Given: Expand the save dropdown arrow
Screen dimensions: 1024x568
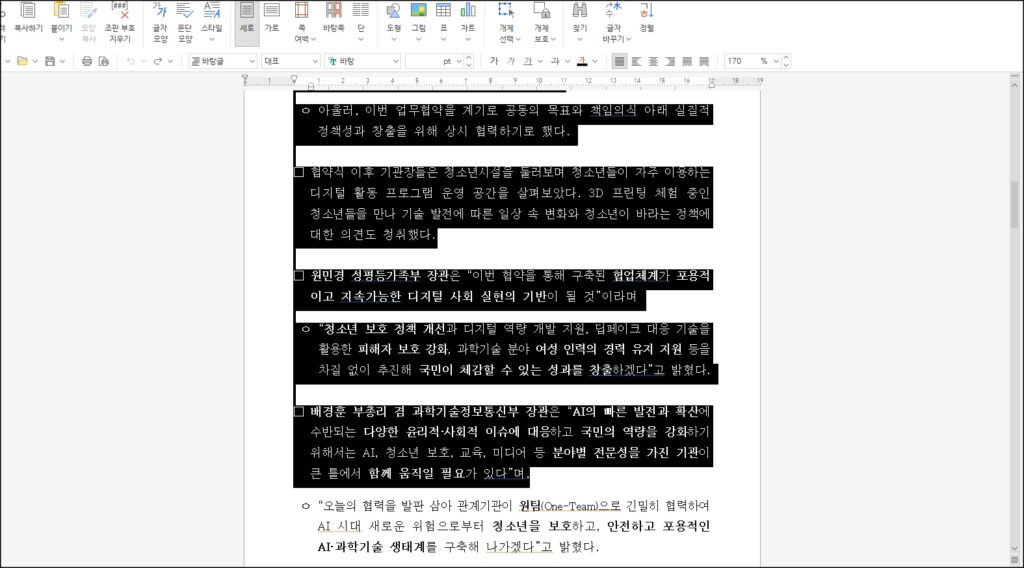Looking at the screenshot, I should (62, 61).
